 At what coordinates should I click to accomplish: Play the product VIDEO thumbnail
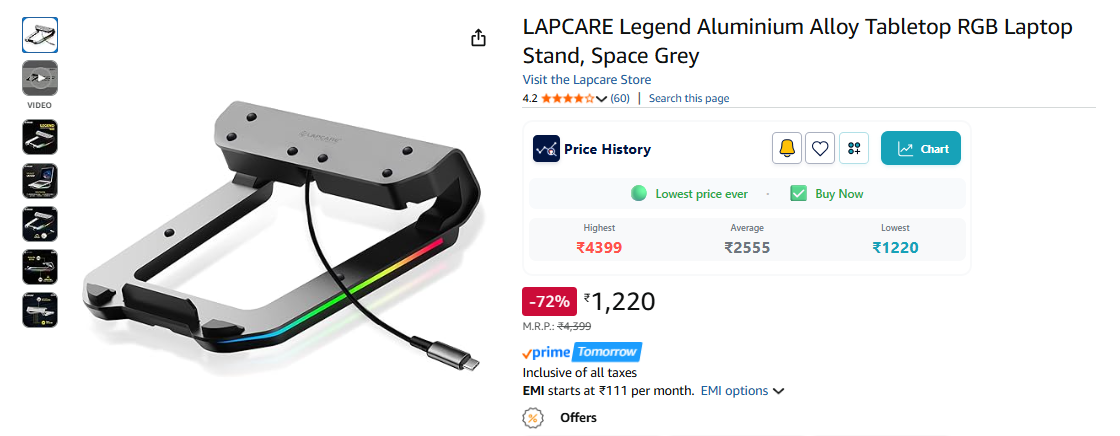[40, 78]
